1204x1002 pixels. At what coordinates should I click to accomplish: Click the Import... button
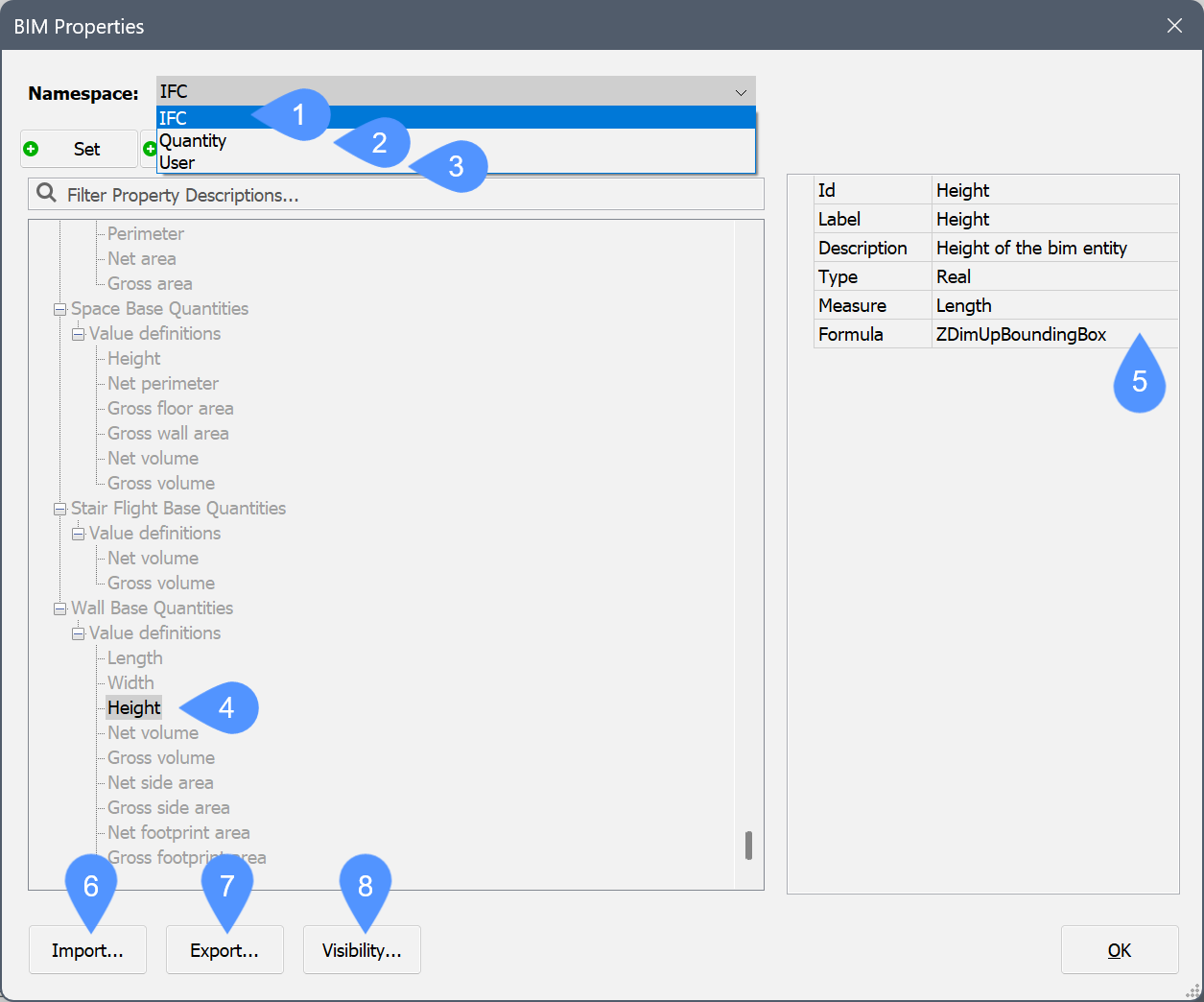87,950
